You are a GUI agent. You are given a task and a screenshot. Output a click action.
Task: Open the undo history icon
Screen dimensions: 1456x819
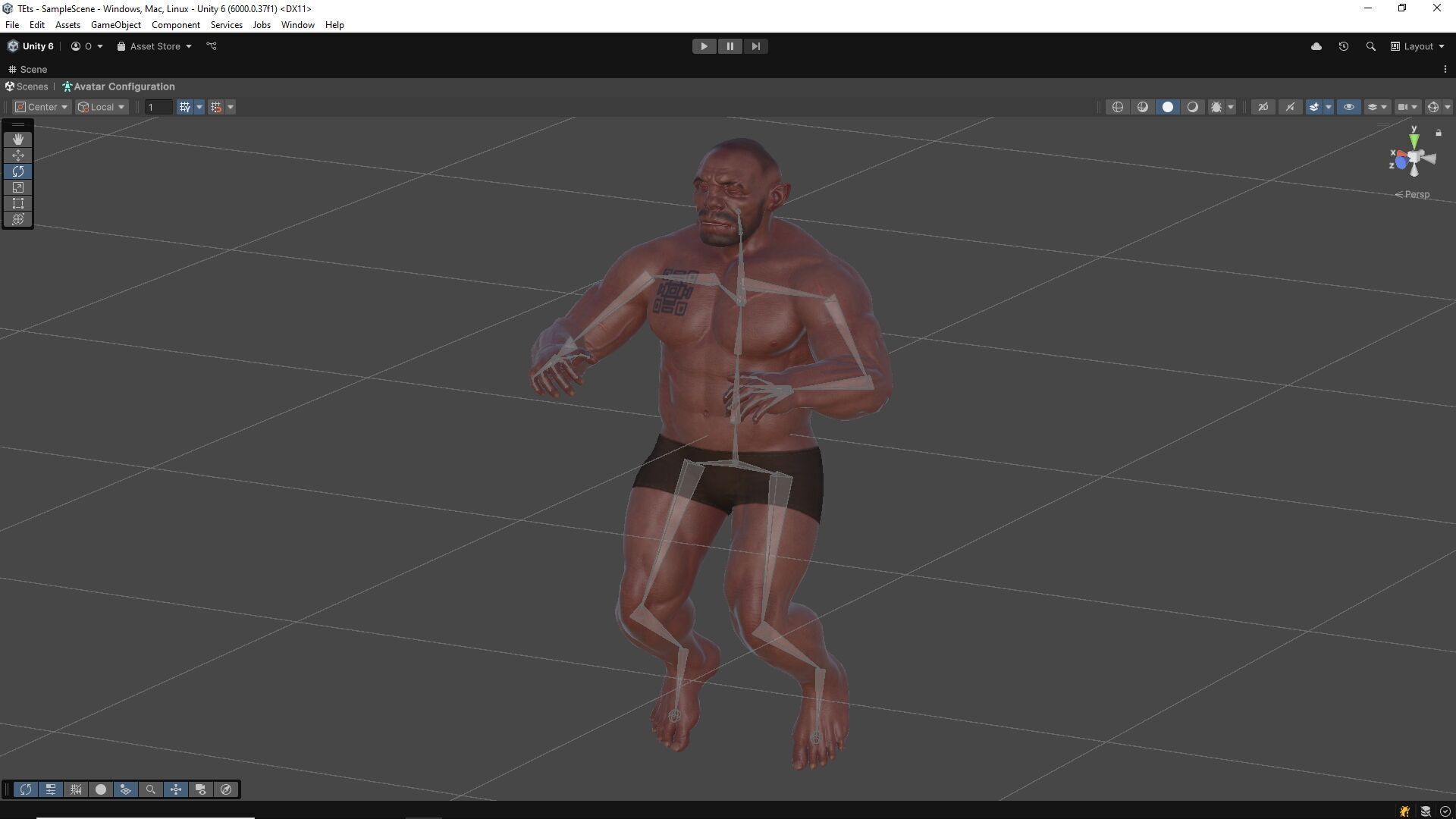(x=1343, y=46)
